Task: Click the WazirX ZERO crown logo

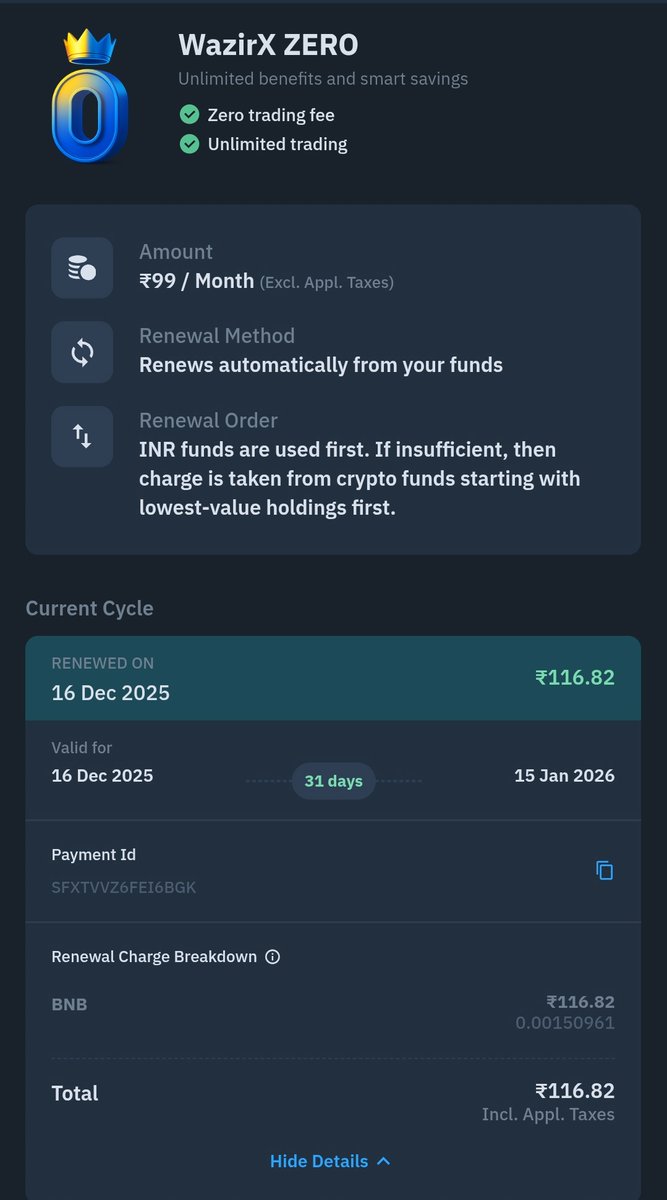Action: click(90, 97)
